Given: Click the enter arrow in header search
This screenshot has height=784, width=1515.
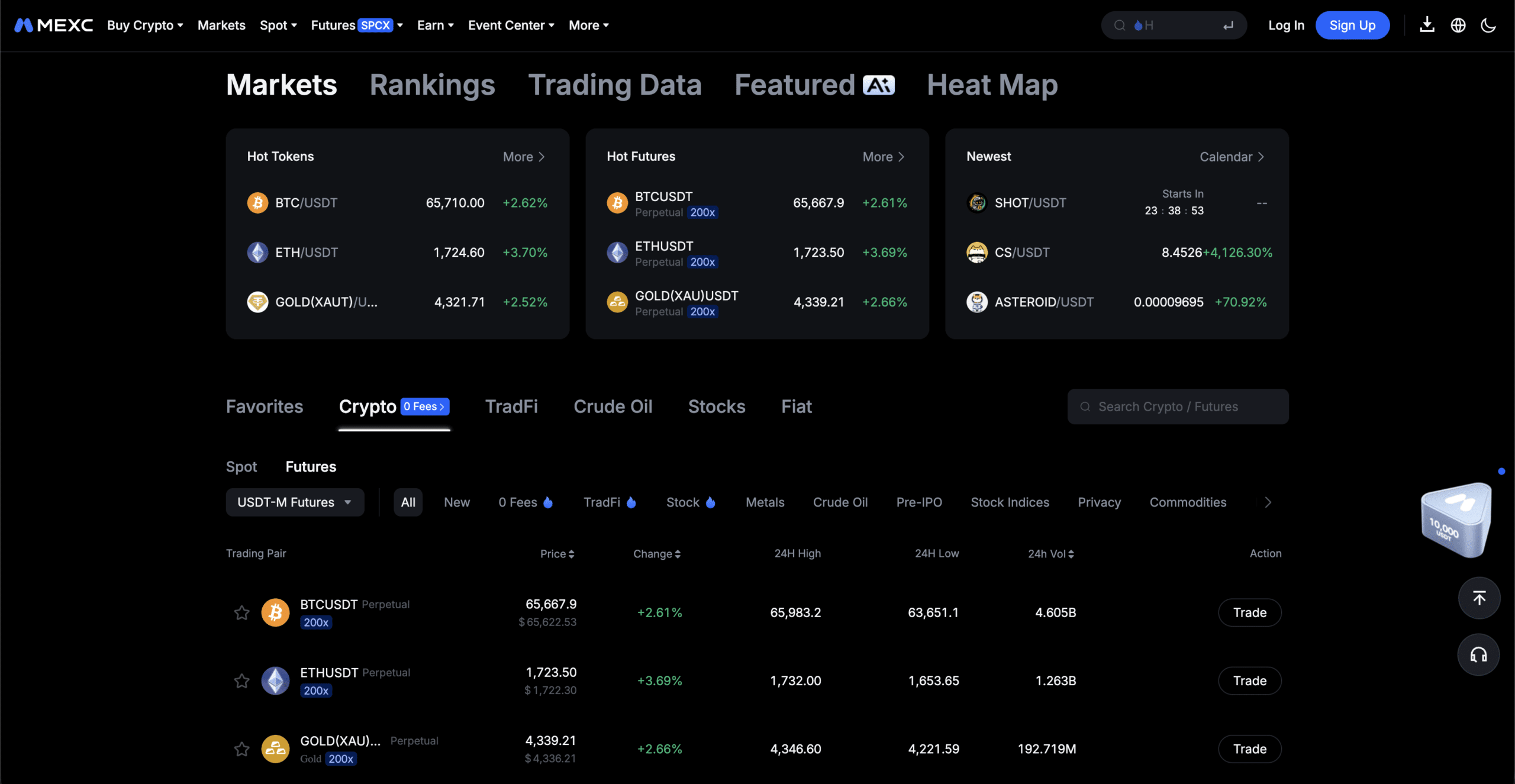Looking at the screenshot, I should tap(1229, 25).
